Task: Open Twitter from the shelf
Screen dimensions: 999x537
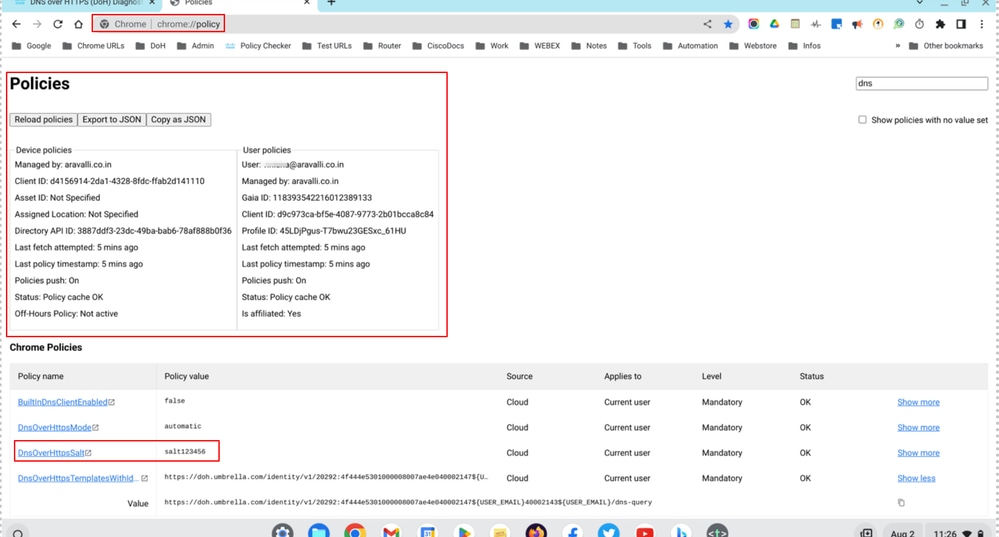Action: click(x=608, y=532)
